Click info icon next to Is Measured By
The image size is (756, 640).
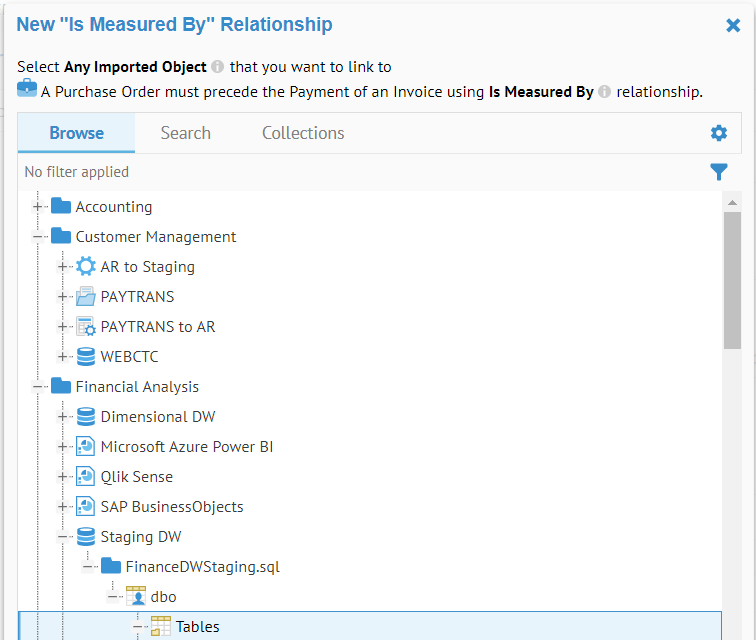(604, 92)
